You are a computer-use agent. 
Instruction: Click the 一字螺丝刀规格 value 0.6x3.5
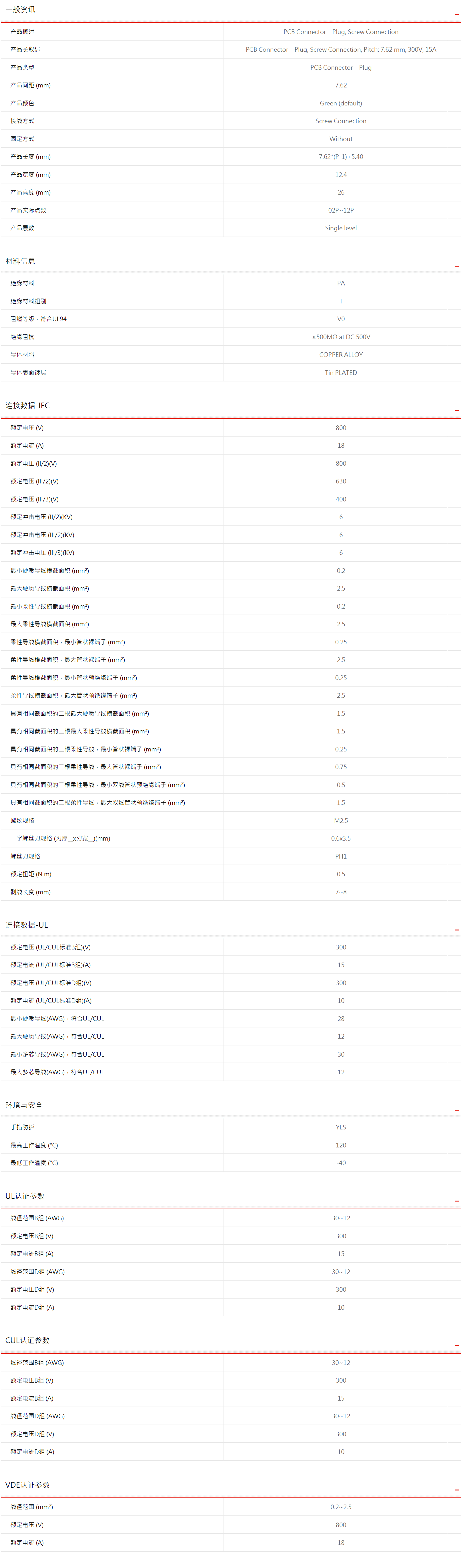click(340, 839)
